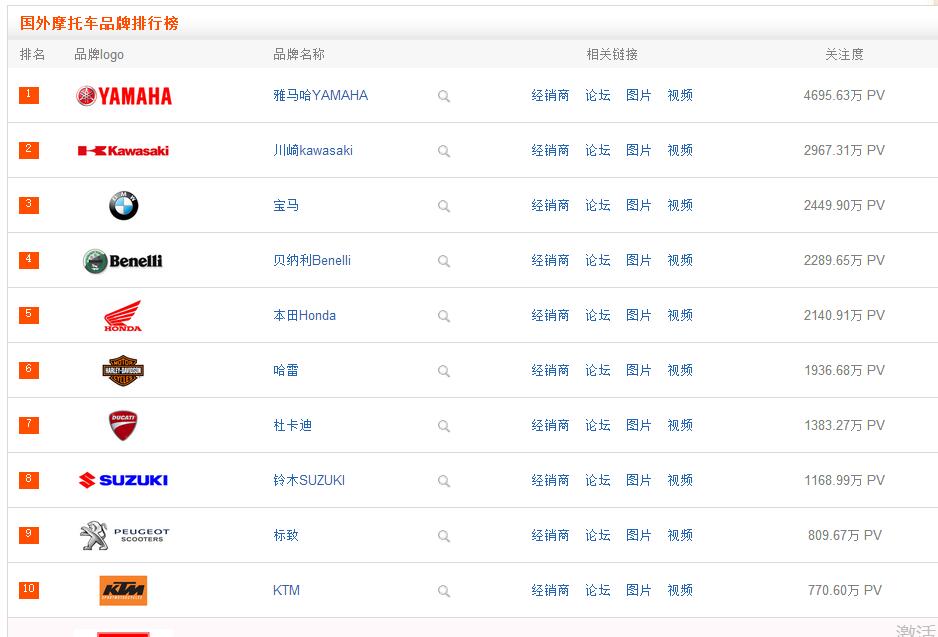Open the 本田Honda brand name link
Image resolution: width=938 pixels, height=637 pixels.
pyautogui.click(x=304, y=316)
